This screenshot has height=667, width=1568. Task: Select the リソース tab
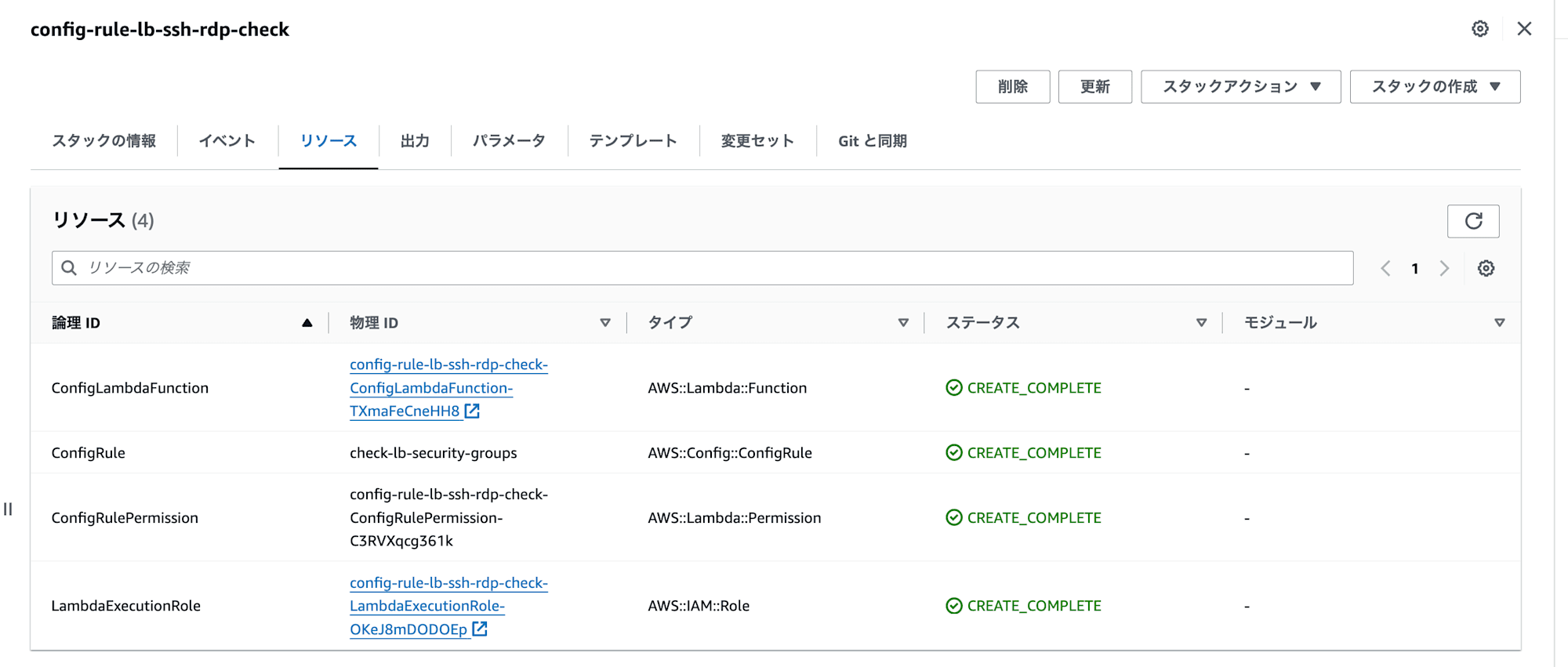click(x=328, y=141)
